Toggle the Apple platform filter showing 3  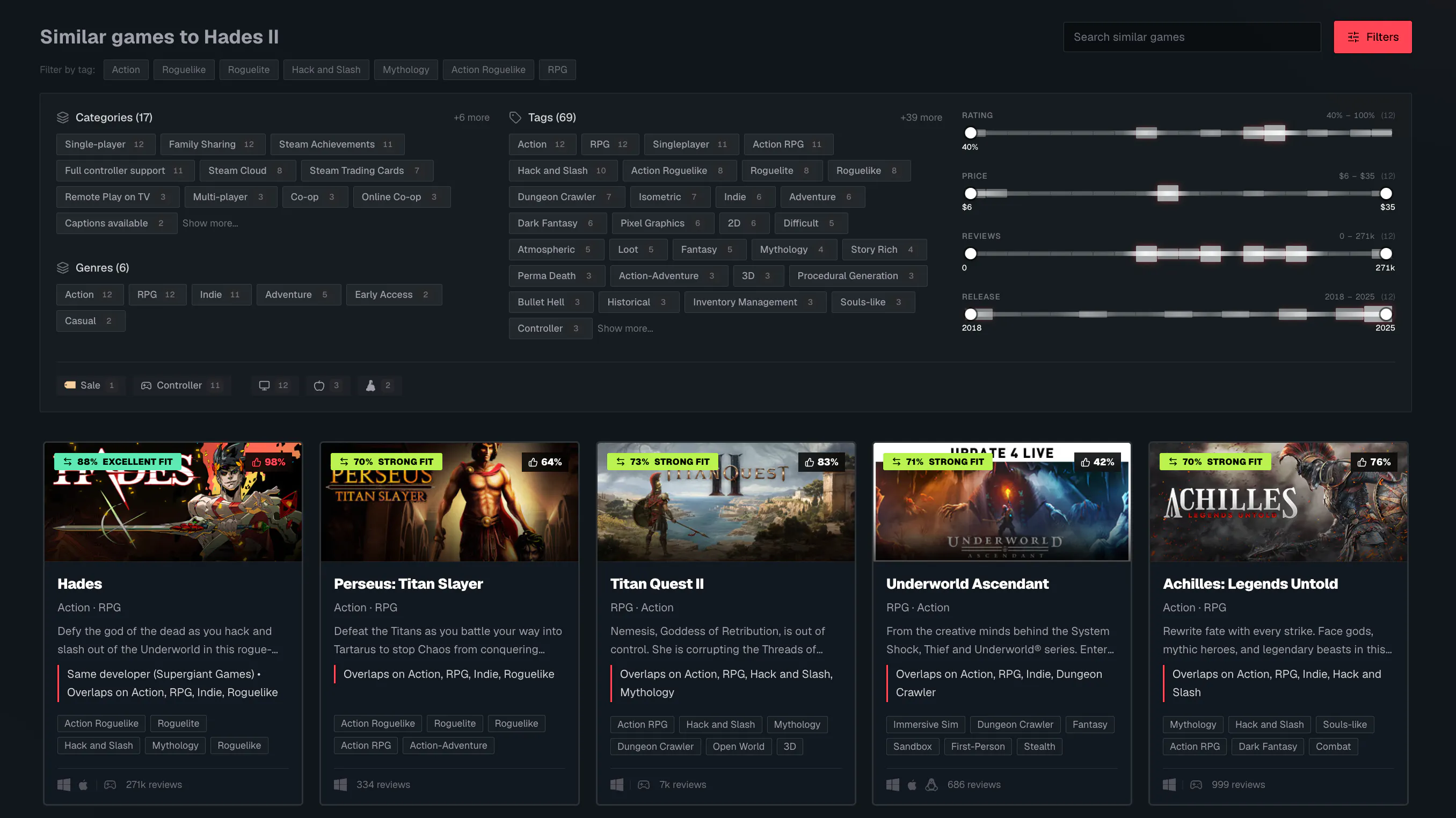[327, 385]
